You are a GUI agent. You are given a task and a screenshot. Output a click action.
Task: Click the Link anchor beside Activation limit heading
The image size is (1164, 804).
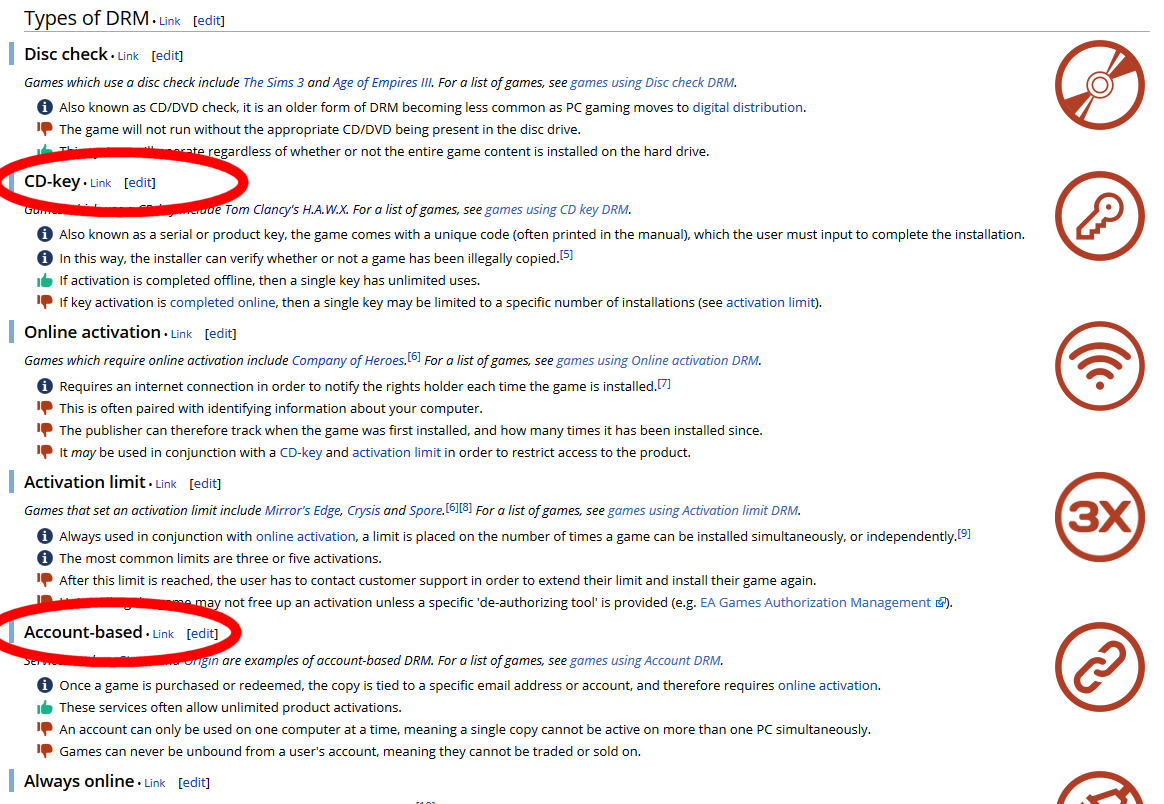point(166,485)
